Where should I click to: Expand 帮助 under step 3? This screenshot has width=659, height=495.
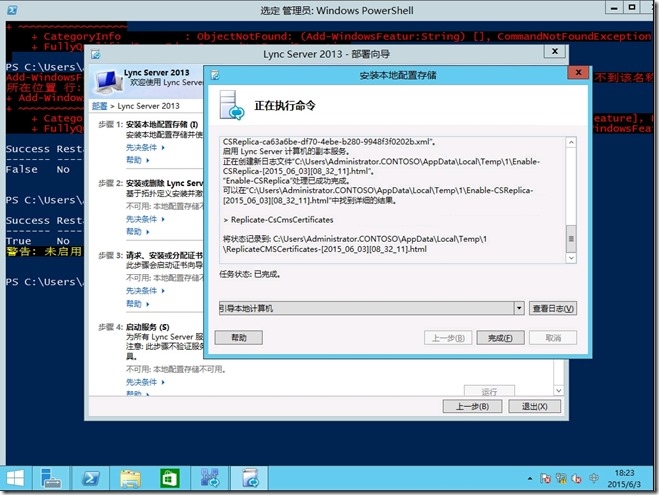pos(137,303)
